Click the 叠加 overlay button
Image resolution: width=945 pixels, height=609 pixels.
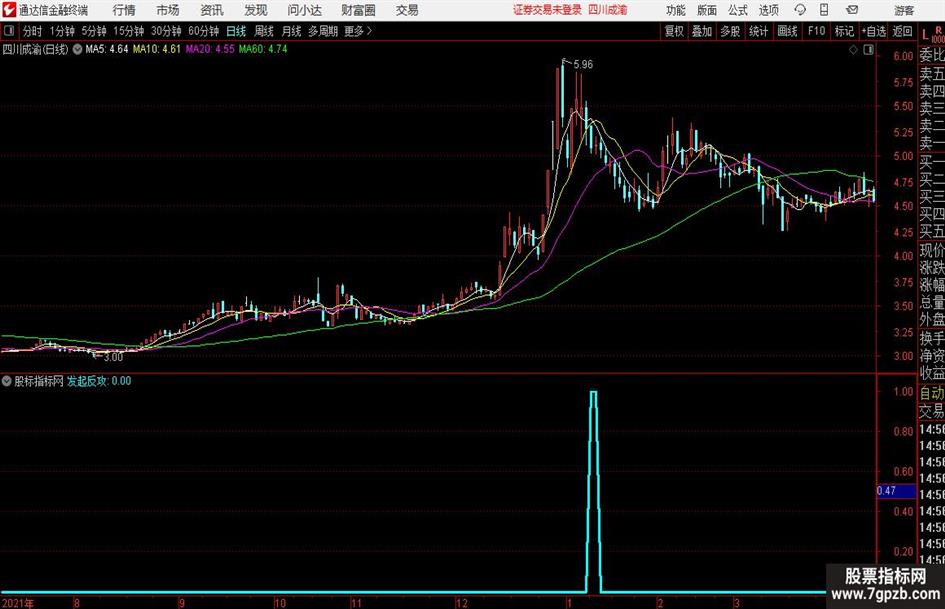pyautogui.click(x=702, y=31)
